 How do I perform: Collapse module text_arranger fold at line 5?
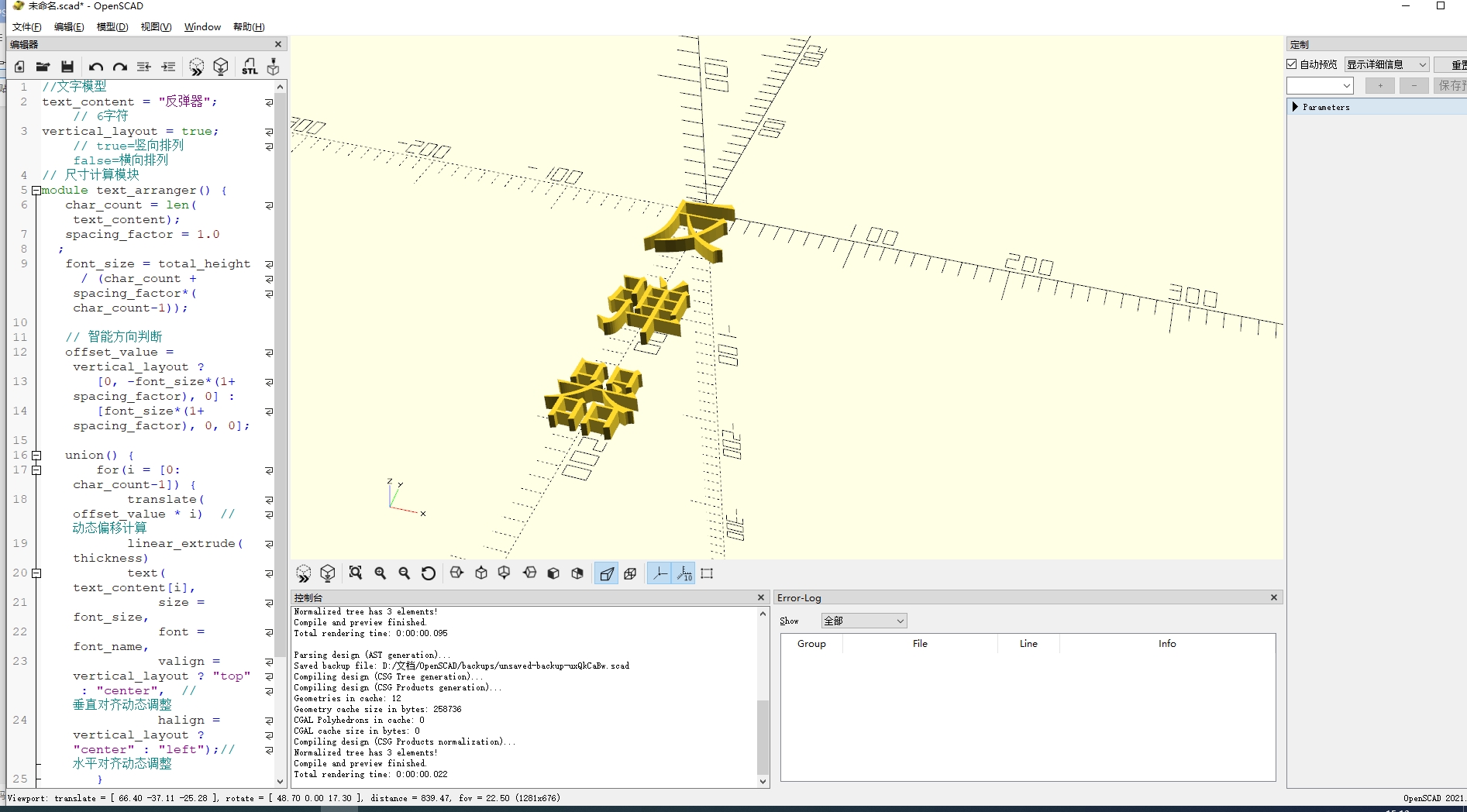(36, 191)
